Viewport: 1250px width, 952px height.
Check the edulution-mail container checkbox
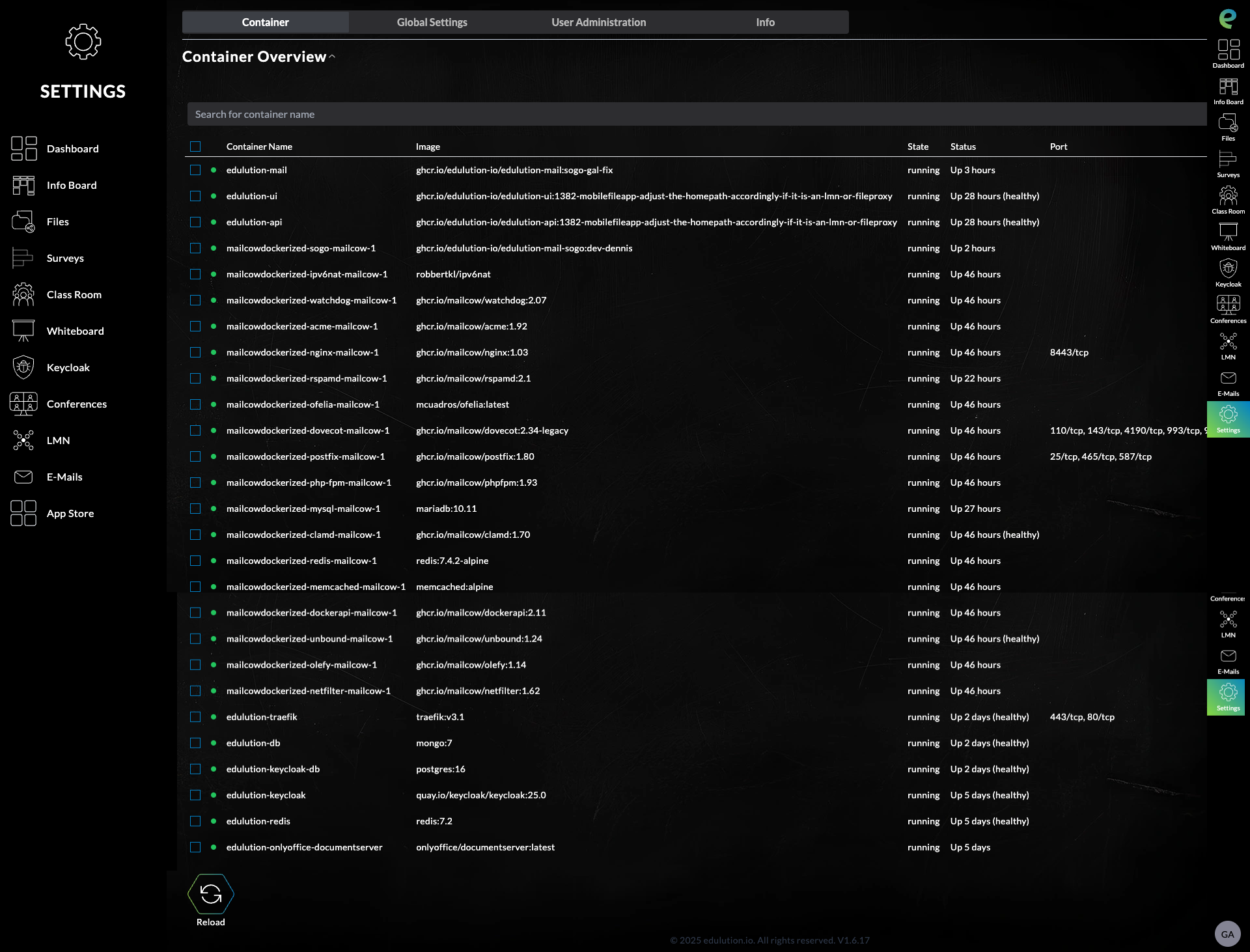195,170
